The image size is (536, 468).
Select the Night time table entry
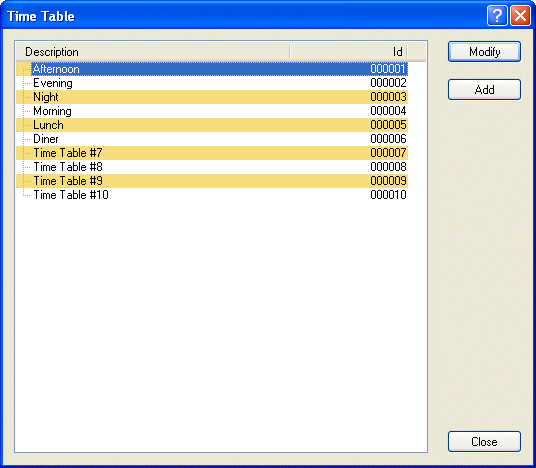212,97
